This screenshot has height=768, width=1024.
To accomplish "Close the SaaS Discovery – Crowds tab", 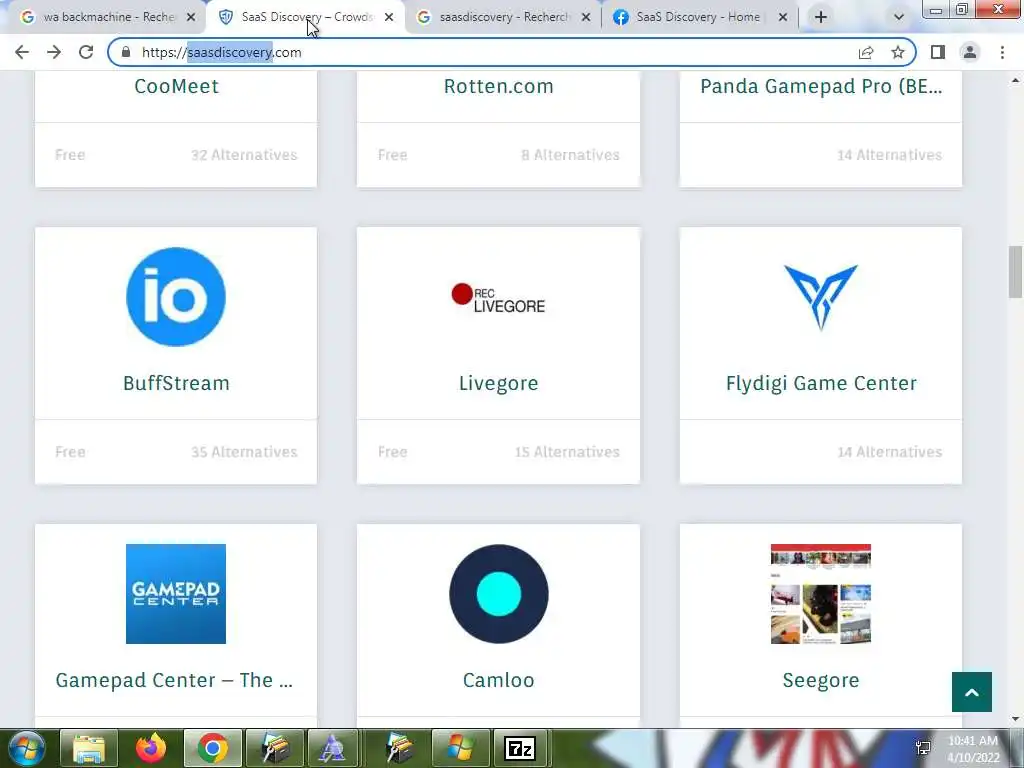I will [389, 18].
